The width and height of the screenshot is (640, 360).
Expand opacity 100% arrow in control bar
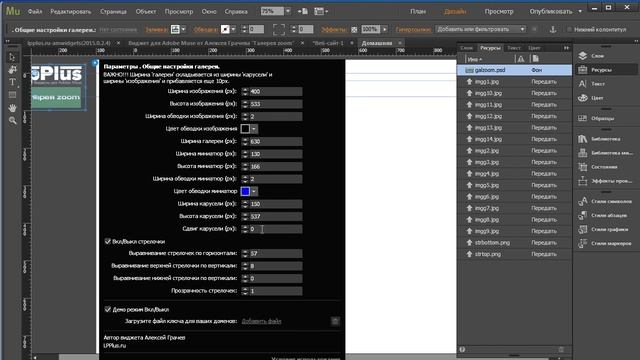(x=384, y=29)
